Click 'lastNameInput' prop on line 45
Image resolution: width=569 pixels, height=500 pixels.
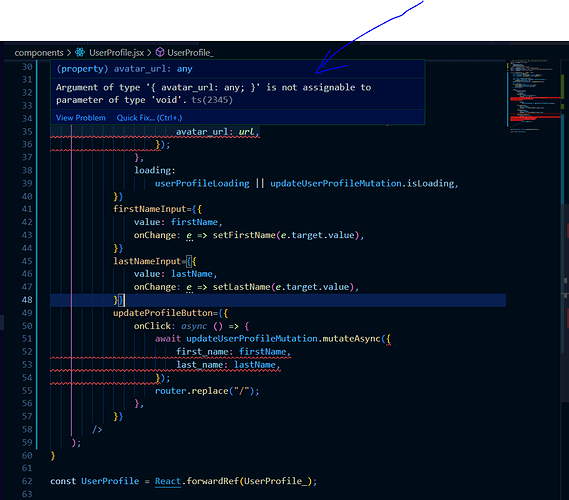pos(147,262)
